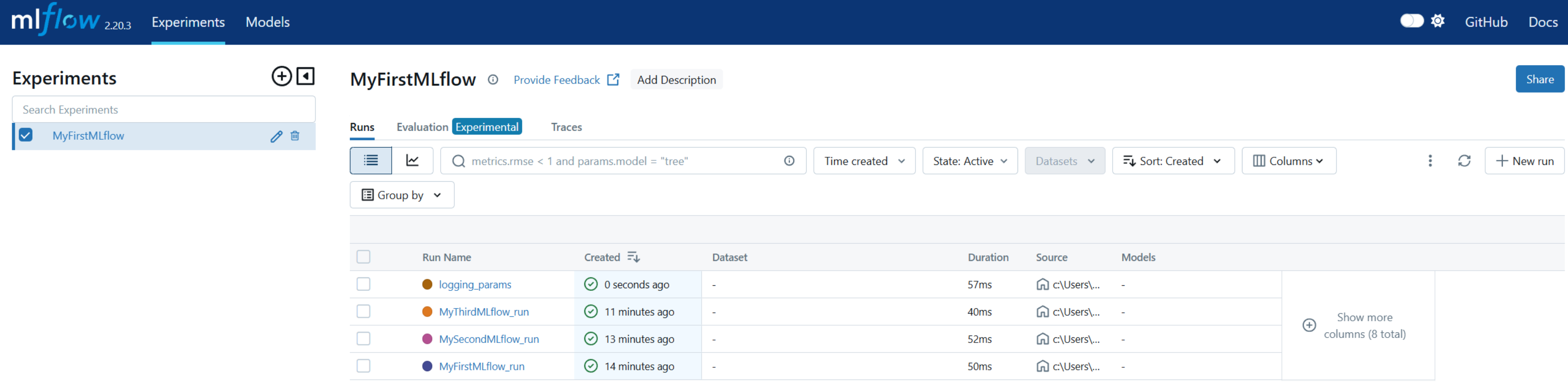Open the Columns dropdown

(1288, 161)
